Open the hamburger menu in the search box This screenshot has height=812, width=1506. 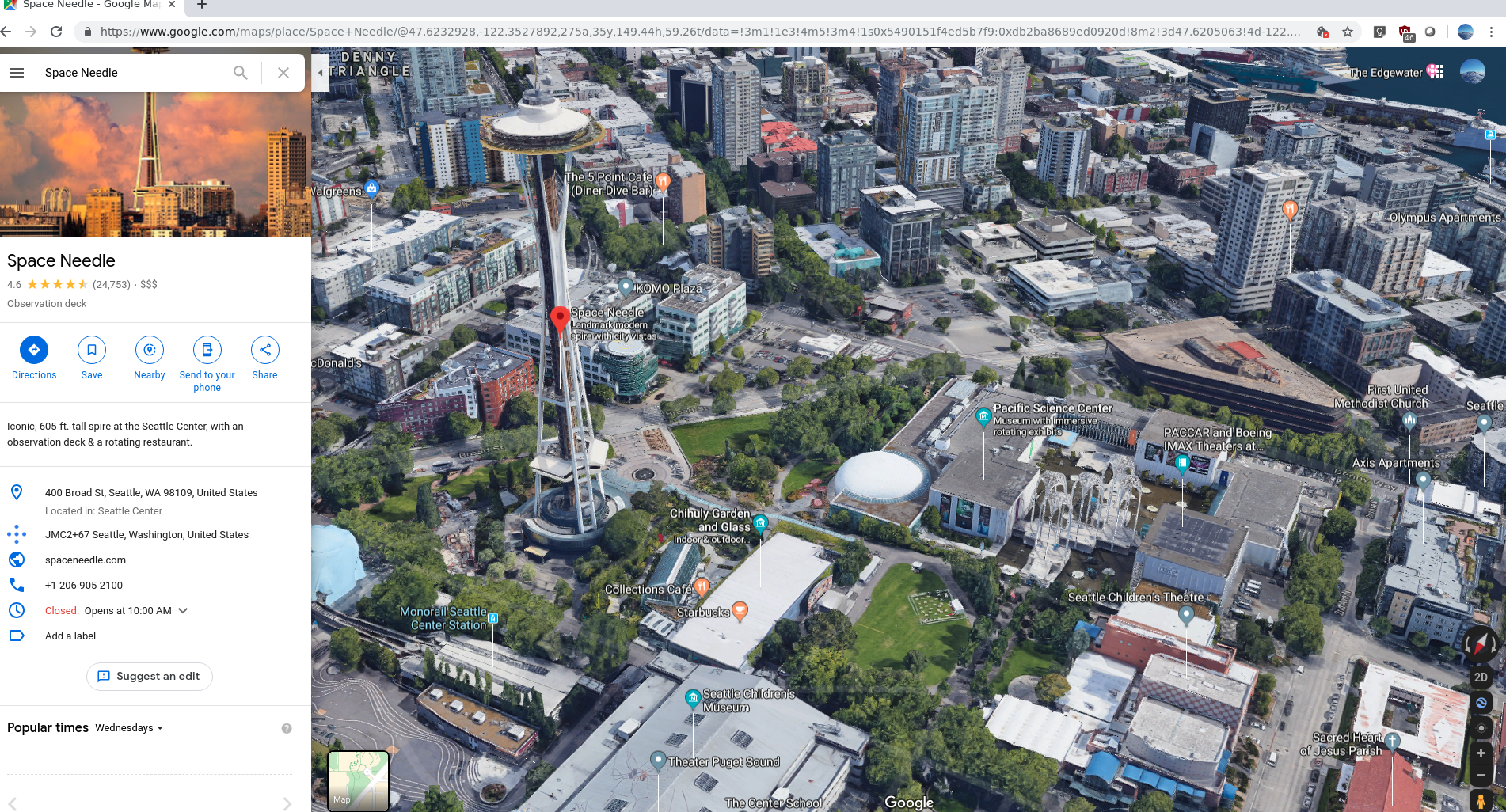[x=17, y=73]
